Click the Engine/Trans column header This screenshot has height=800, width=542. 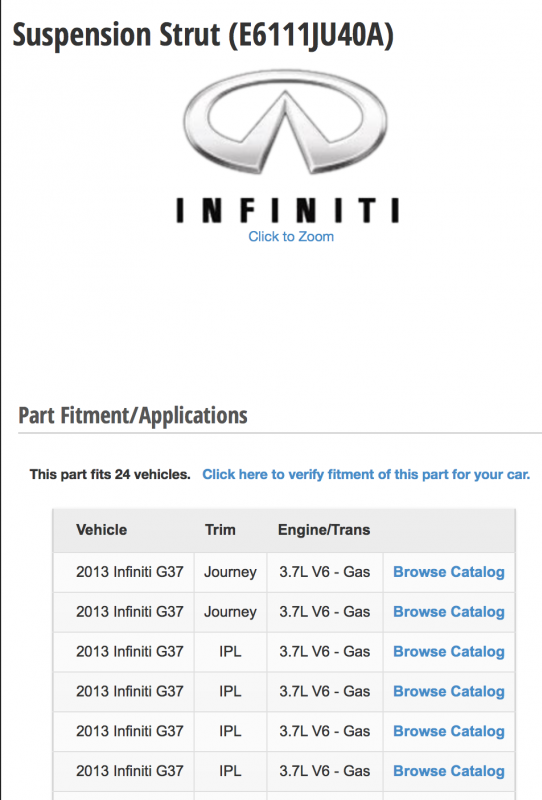point(324,530)
